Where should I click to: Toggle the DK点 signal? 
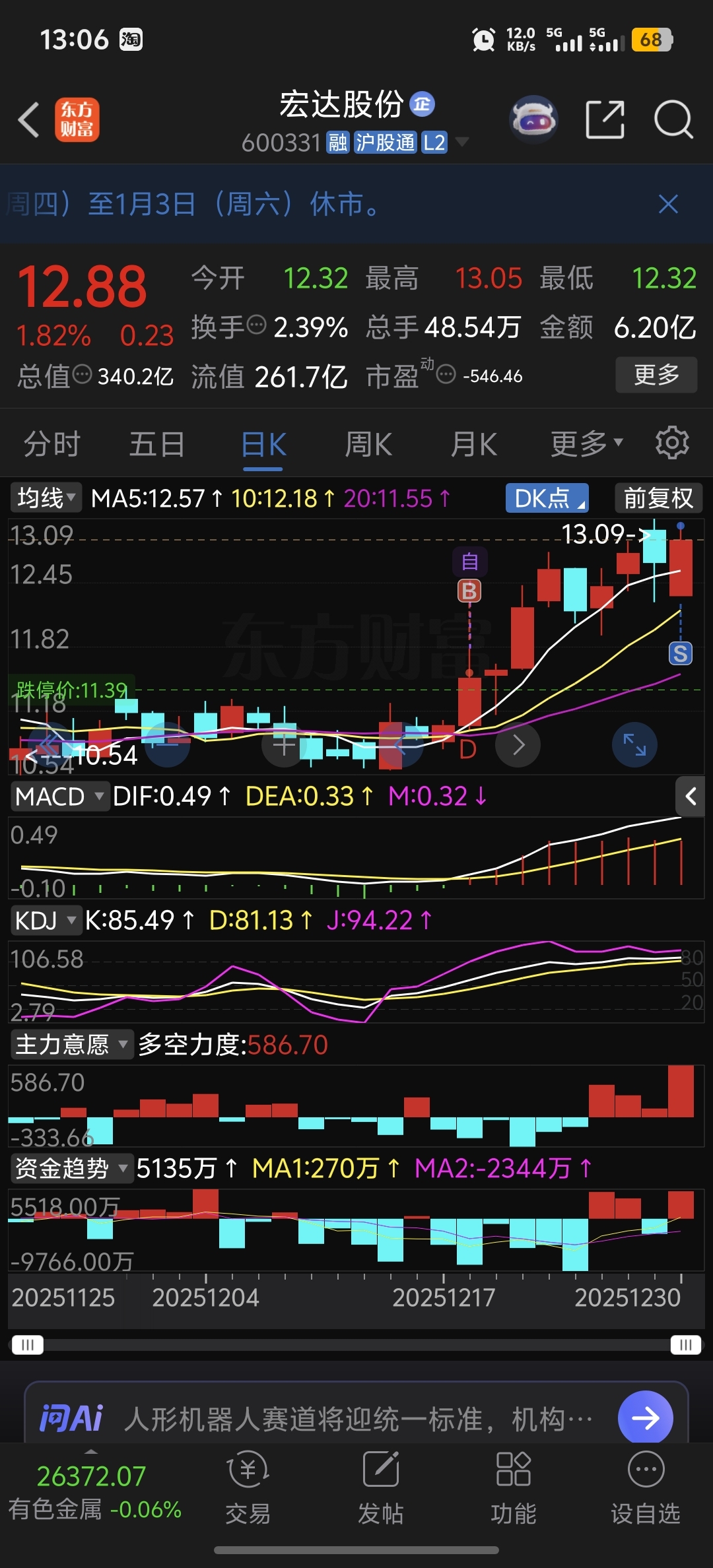point(547,498)
